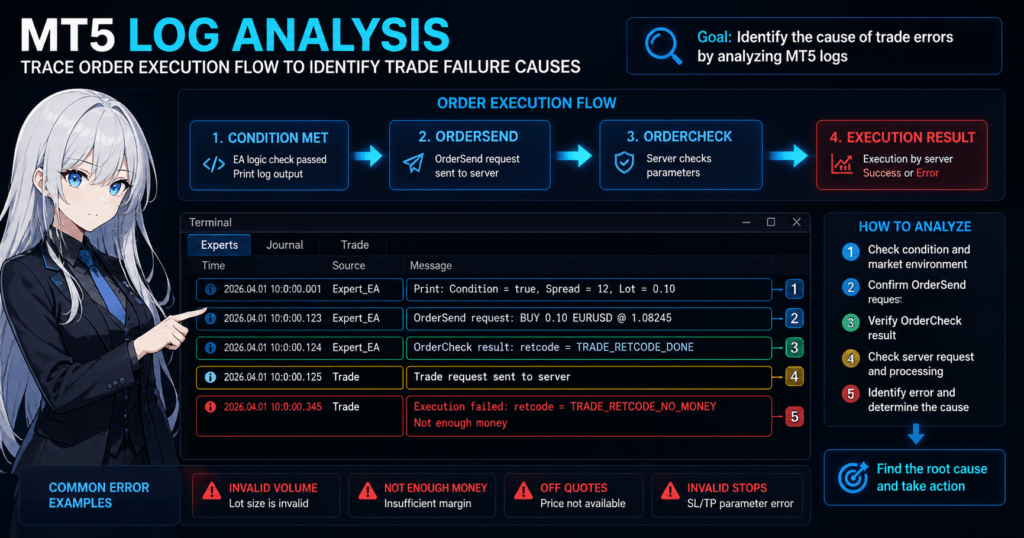This screenshot has width=1024, height=538.
Task: Click the Message column header
Action: click(x=430, y=266)
